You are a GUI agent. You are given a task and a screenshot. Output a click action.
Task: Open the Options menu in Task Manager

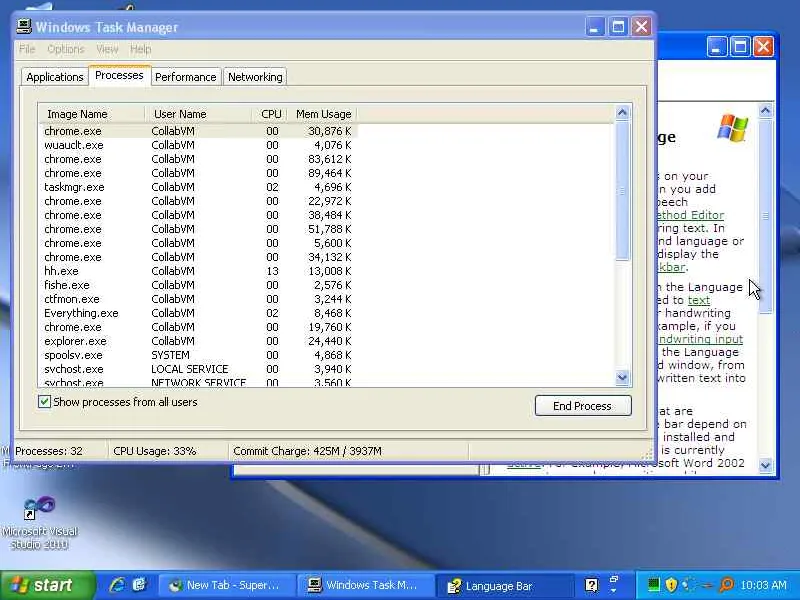[x=66, y=49]
